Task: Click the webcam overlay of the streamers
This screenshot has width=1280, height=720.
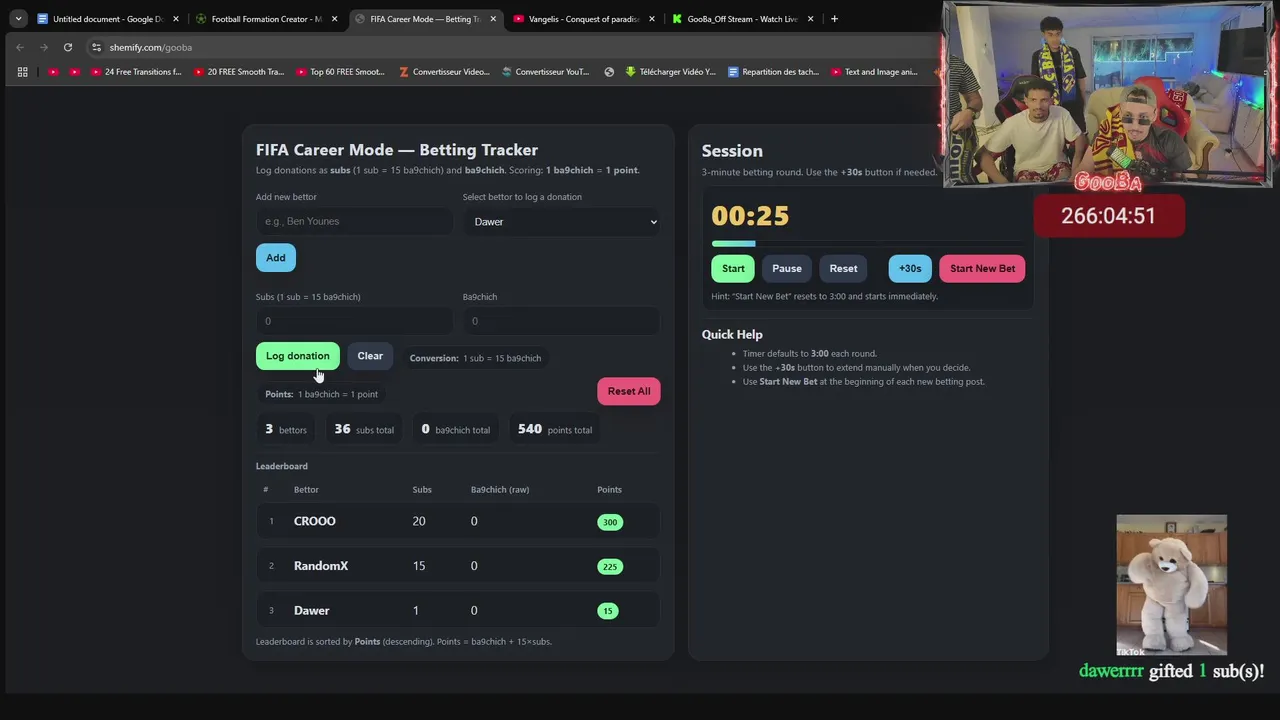Action: click(x=1107, y=95)
